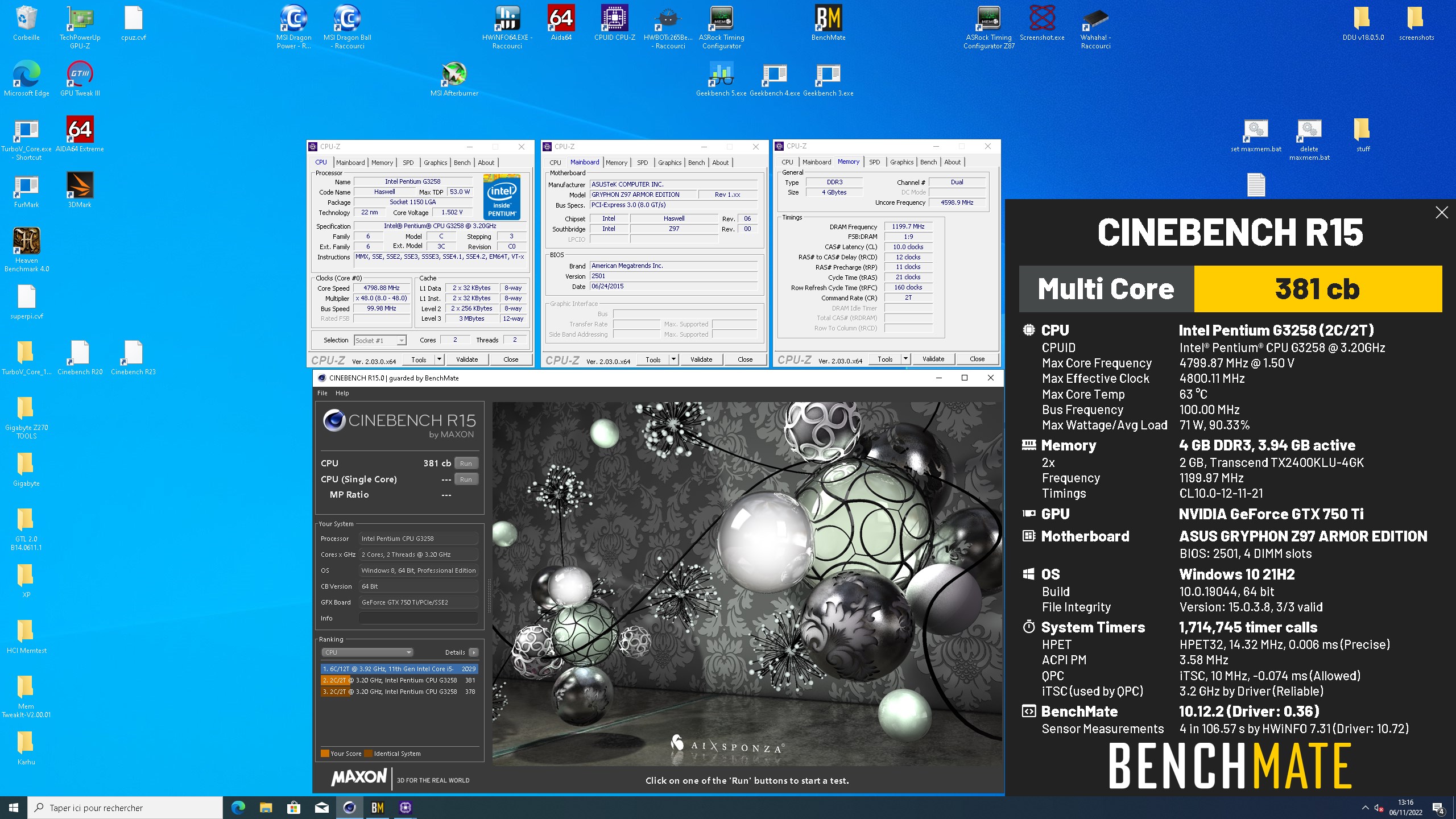Launch Geekbench 4.exe icon

click(x=775, y=79)
